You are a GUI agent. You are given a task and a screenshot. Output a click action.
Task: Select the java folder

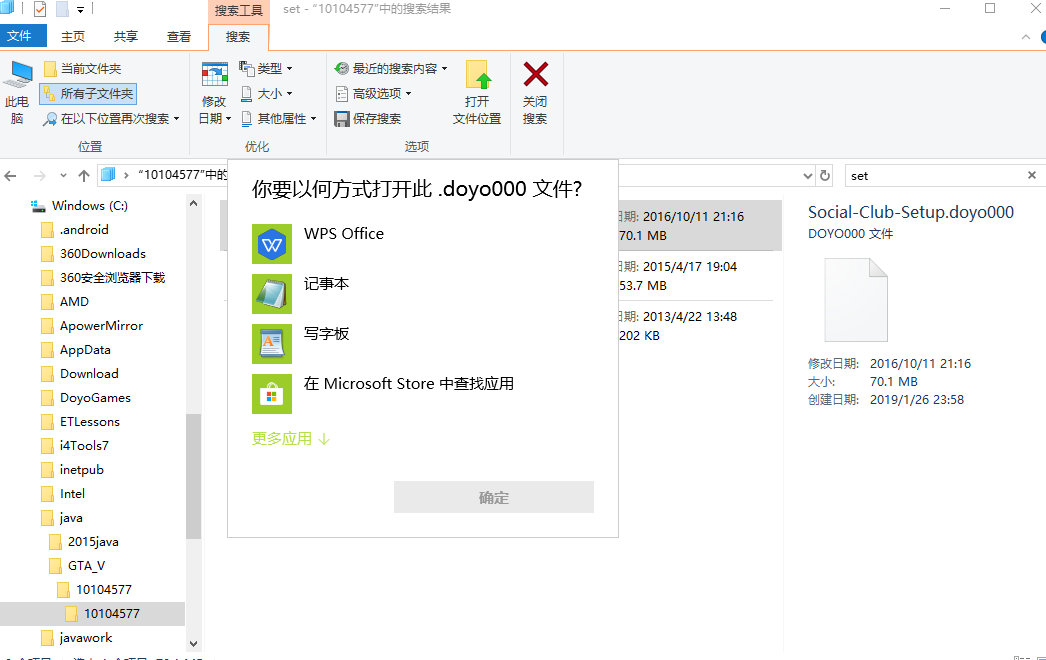click(x=62, y=518)
